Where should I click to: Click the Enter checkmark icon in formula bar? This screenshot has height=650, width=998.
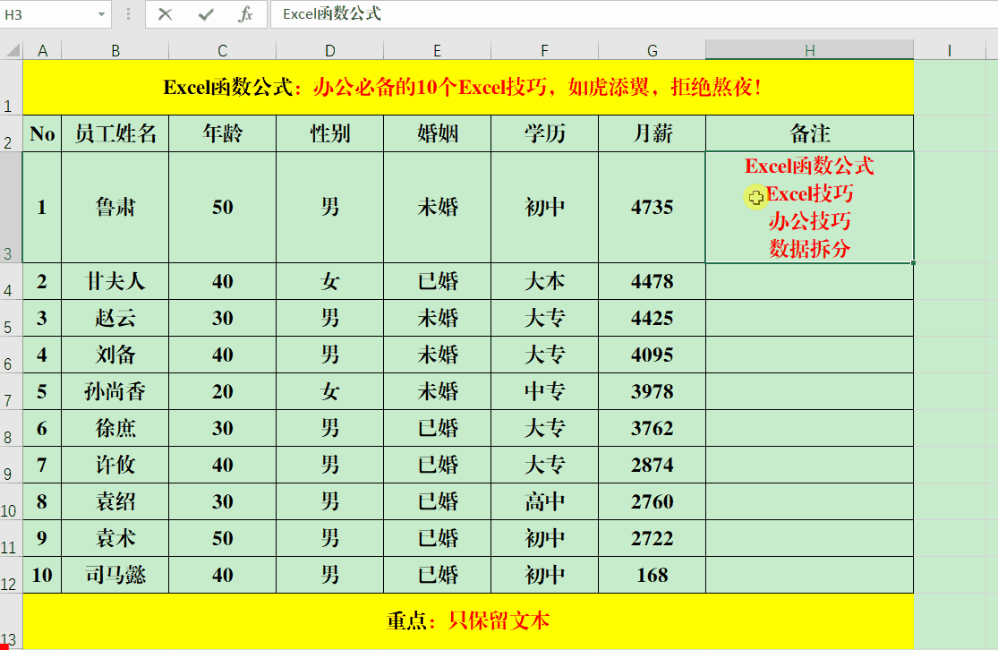coord(206,14)
